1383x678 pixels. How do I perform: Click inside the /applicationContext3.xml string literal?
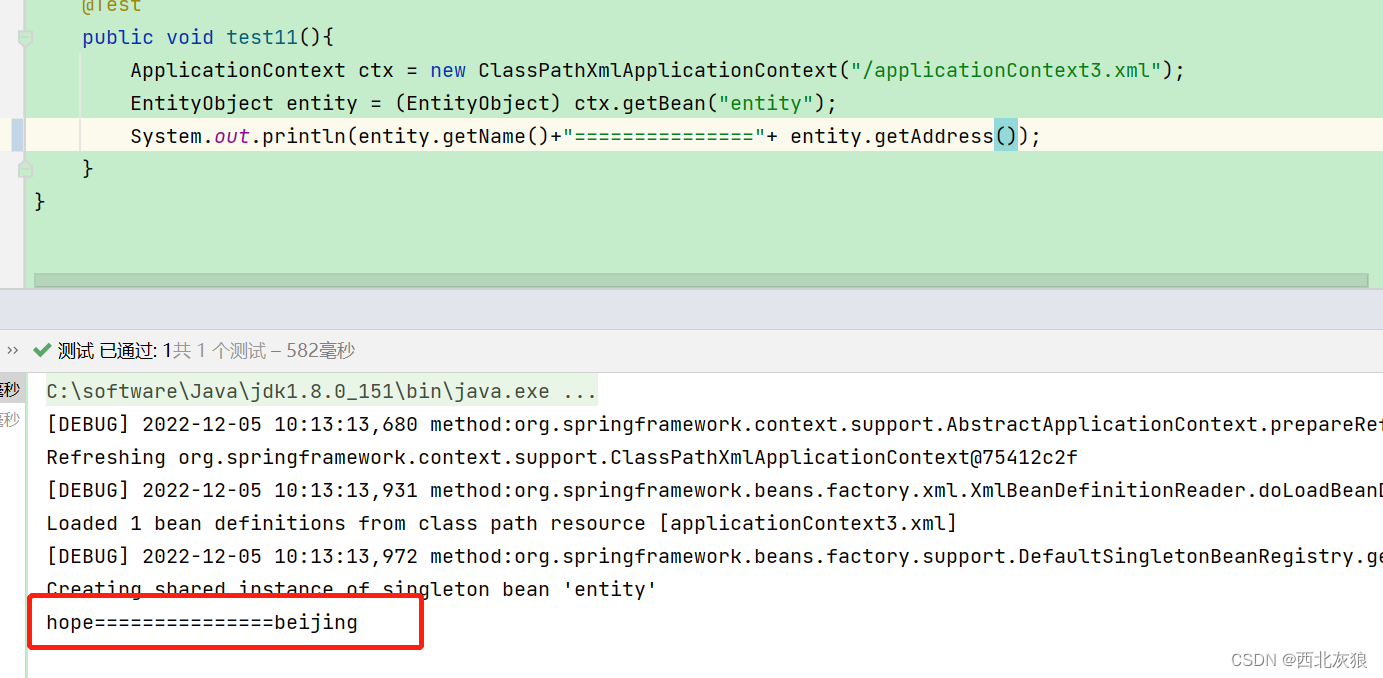[x=1005, y=70]
